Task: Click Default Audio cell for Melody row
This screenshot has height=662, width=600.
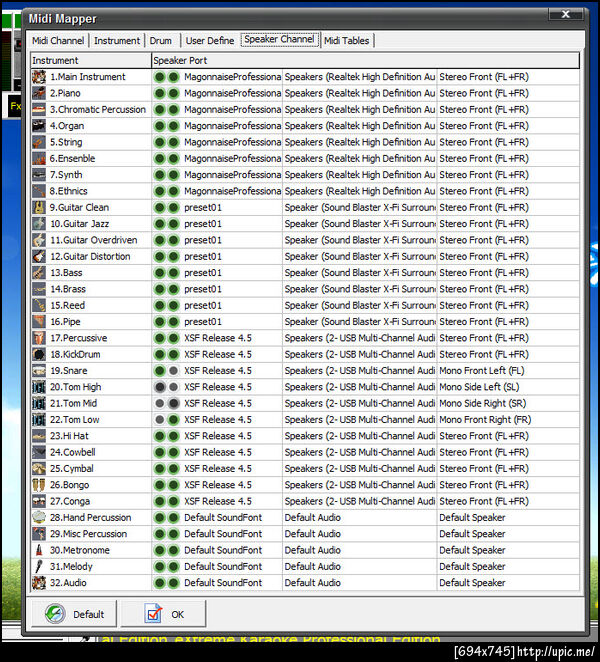Action: tap(359, 567)
